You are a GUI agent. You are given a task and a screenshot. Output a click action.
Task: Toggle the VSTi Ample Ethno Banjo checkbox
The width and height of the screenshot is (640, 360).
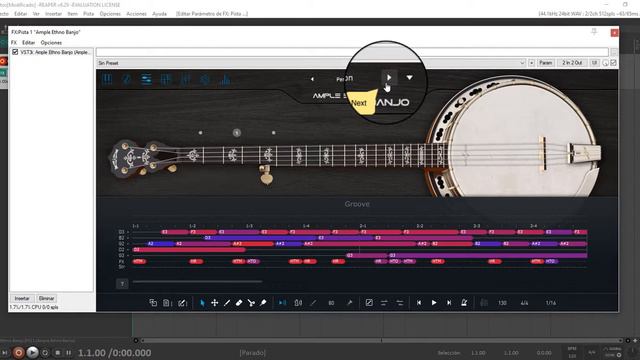click(15, 52)
